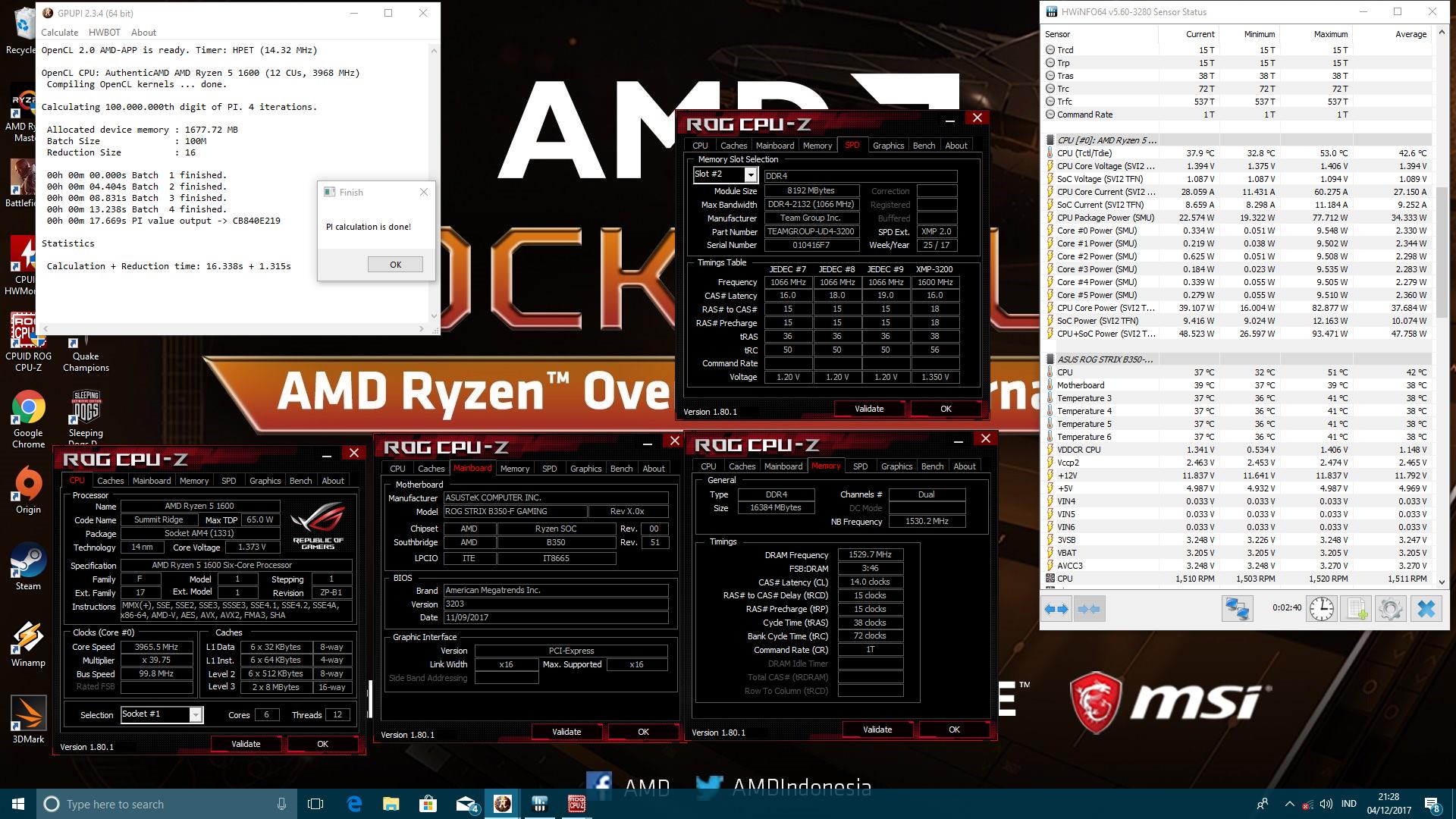This screenshot has width=1456, height=819.
Task: Select SPD tab in Memory CPU-Z window
Action: [x=860, y=466]
